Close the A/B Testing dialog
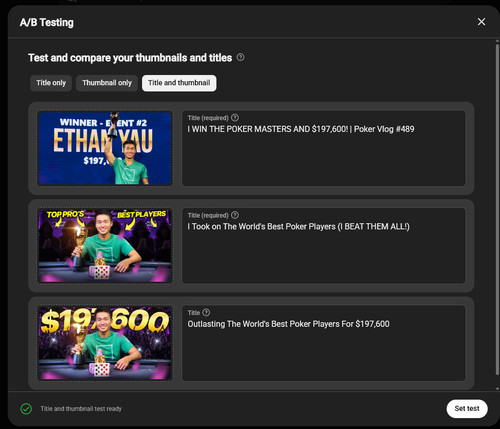The image size is (500, 429). tap(481, 22)
